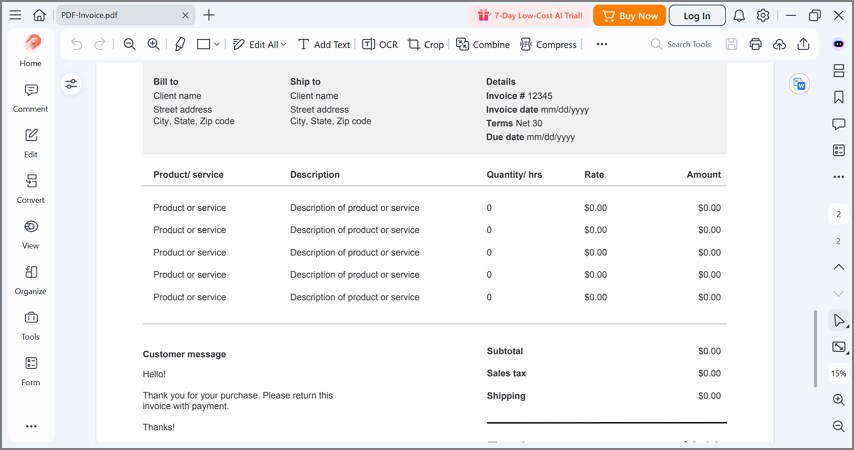The width and height of the screenshot is (854, 450).
Task: Open comments list panel on right
Action: [839, 124]
